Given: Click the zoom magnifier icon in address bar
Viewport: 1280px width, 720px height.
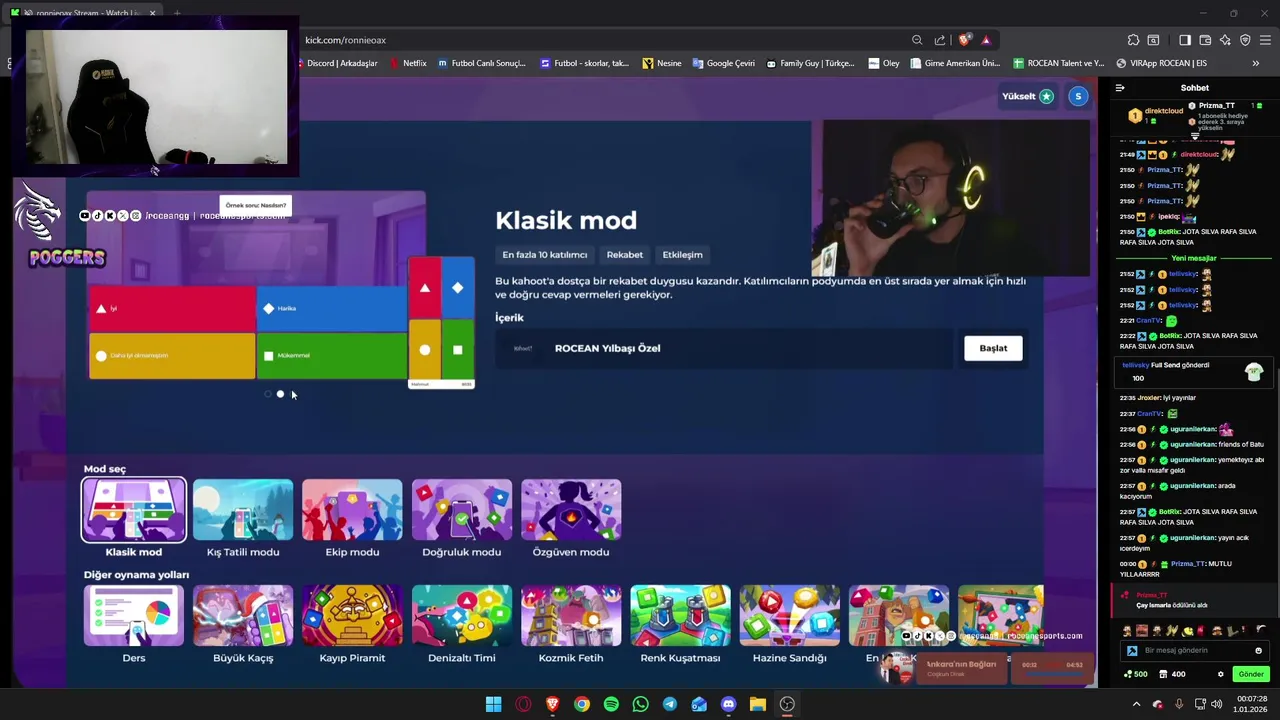Looking at the screenshot, I should pyautogui.click(x=917, y=40).
